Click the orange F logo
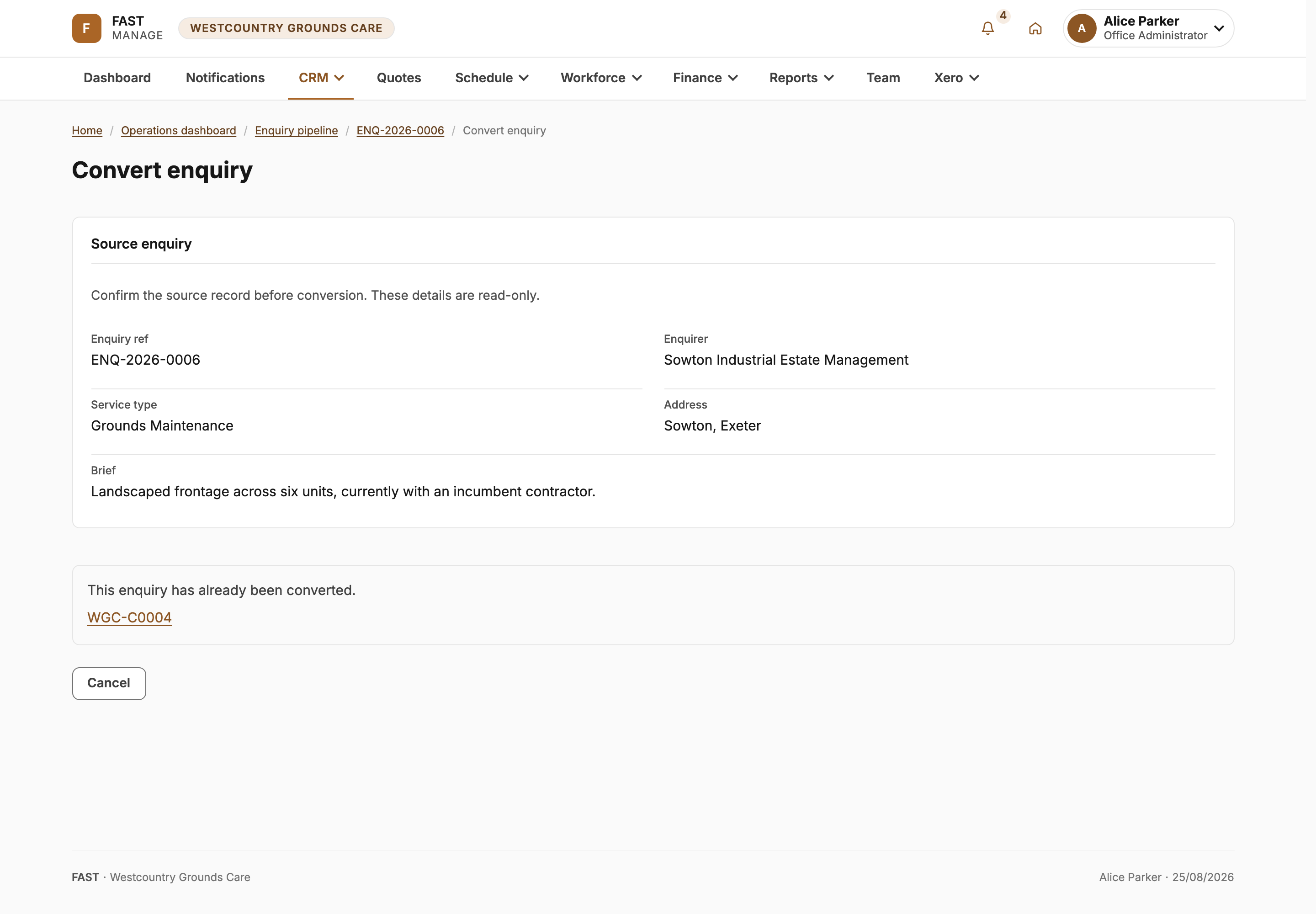 coord(86,28)
